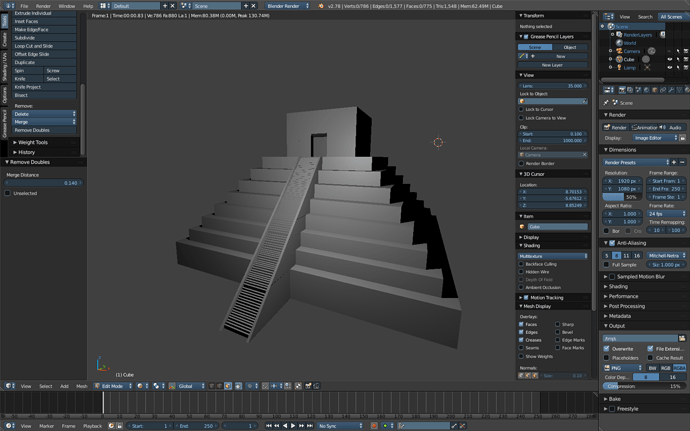The width and height of the screenshot is (690, 431).
Task: Open the Edit Mode selector dropdown
Action: point(113,386)
